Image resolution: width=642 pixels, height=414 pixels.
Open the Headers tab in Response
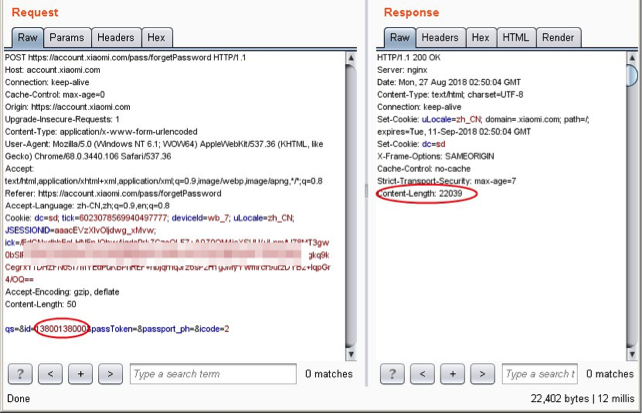440,38
